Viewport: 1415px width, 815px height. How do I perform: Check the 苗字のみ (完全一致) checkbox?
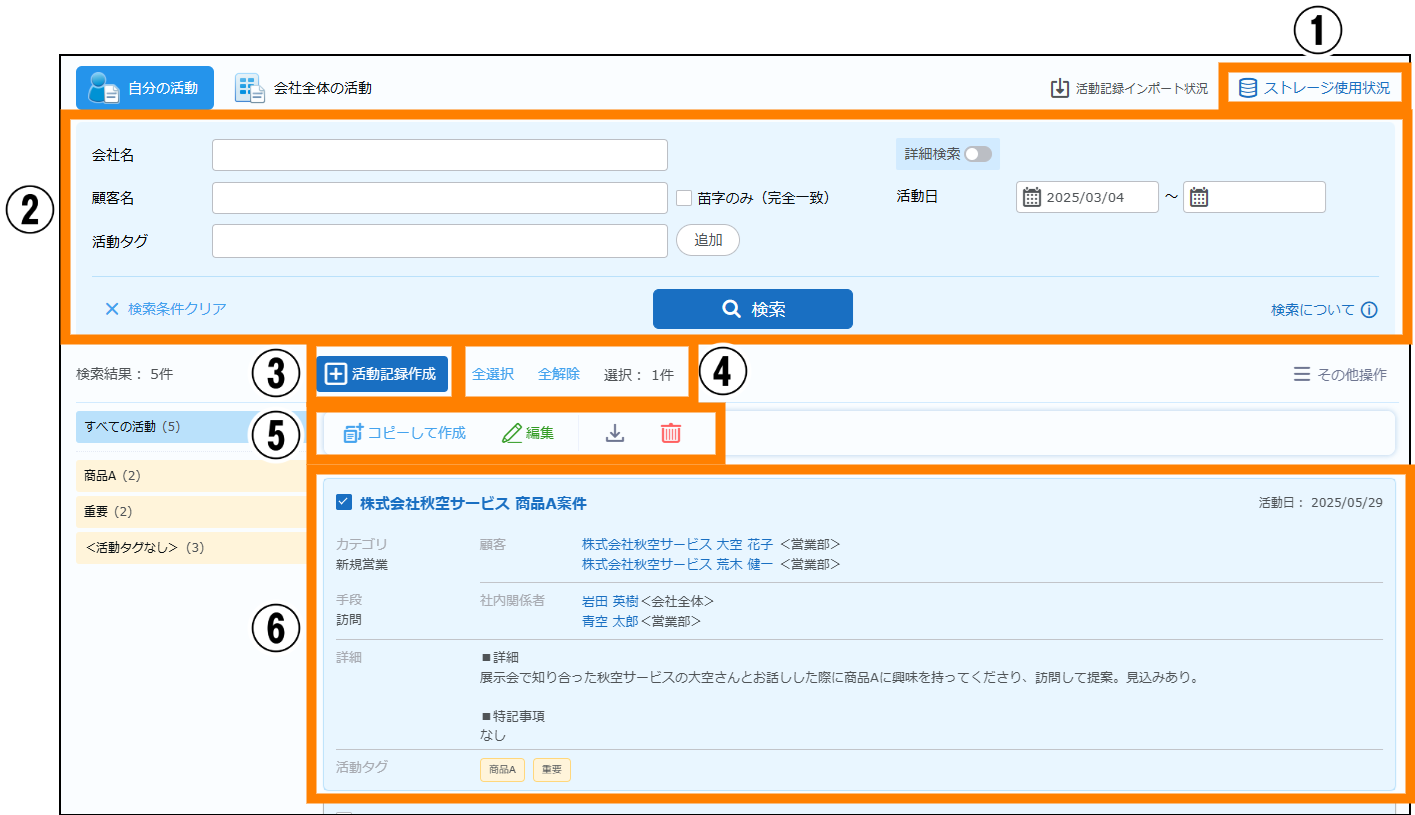point(684,198)
